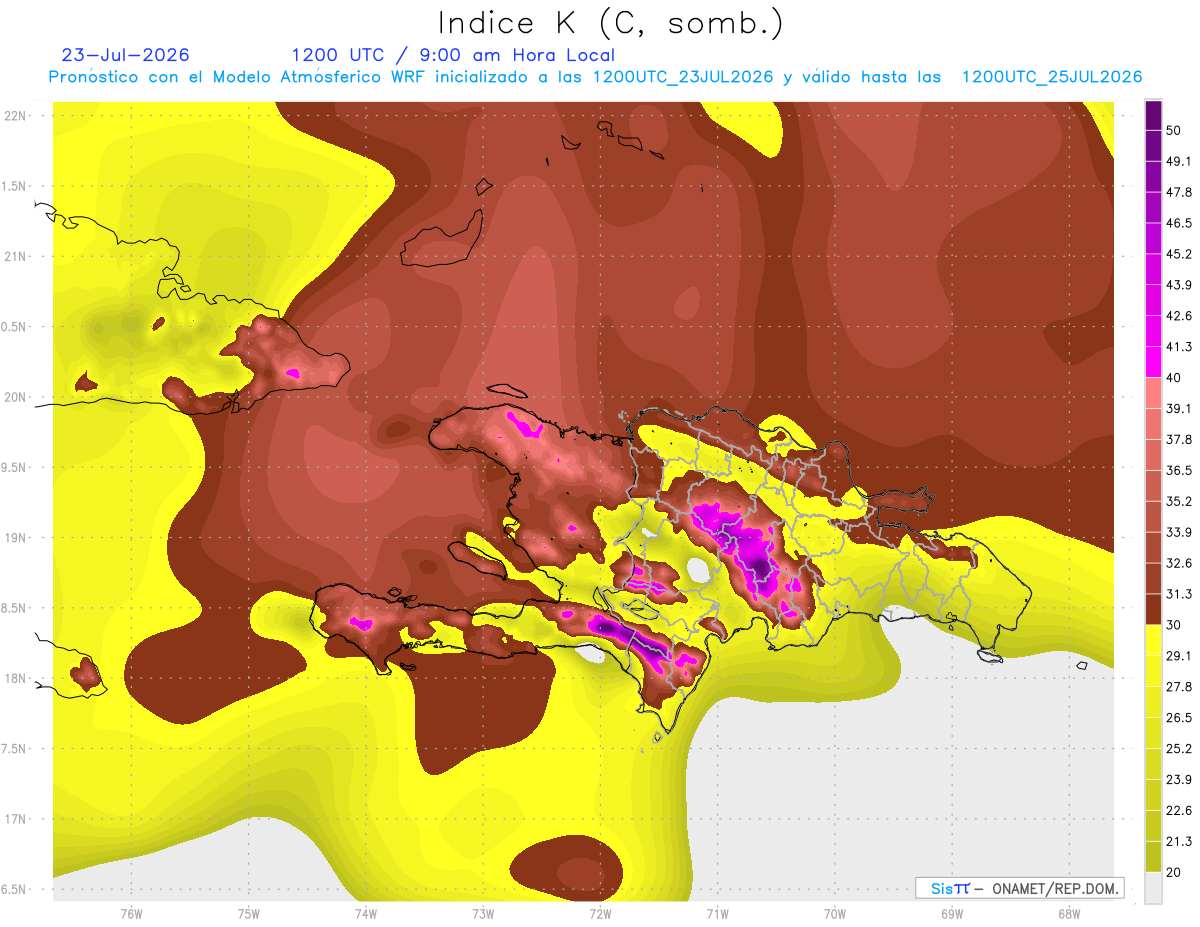Click the colorbar label "45.2"
The image size is (1200, 927).
coord(1179,254)
